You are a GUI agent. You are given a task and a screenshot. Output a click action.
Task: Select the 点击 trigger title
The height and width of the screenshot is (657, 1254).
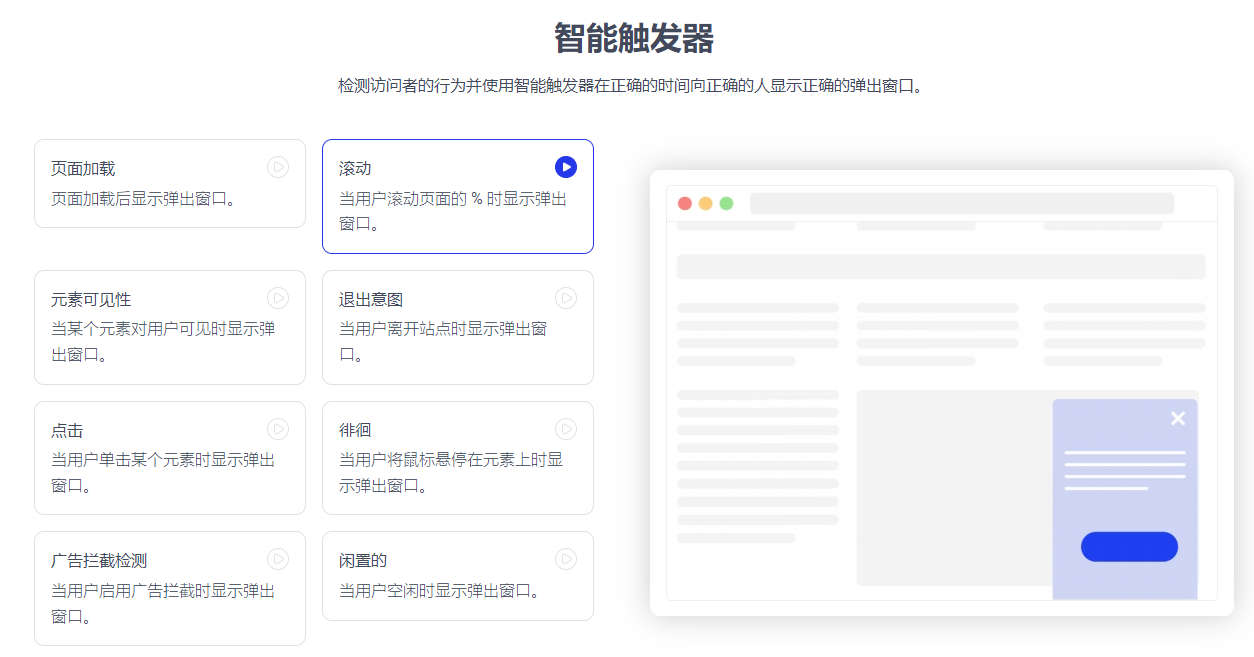[67, 431]
